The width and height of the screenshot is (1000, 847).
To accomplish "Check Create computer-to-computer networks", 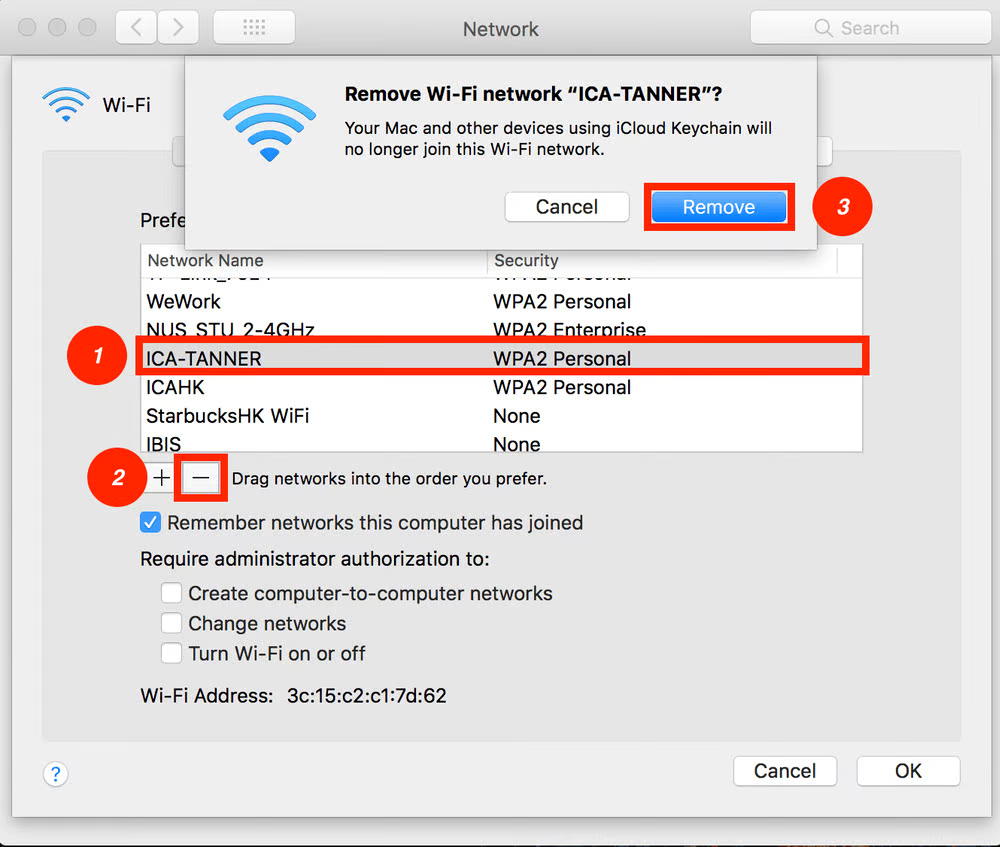I will tap(171, 593).
